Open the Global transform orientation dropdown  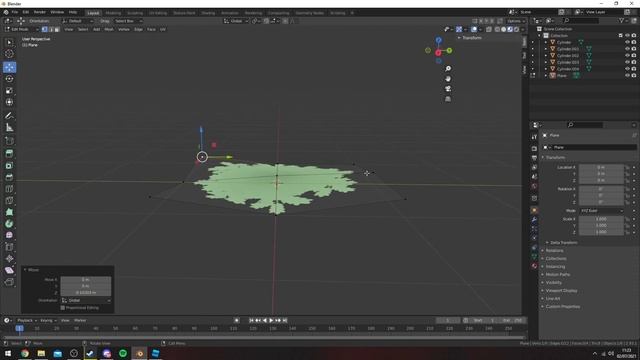(236, 21)
